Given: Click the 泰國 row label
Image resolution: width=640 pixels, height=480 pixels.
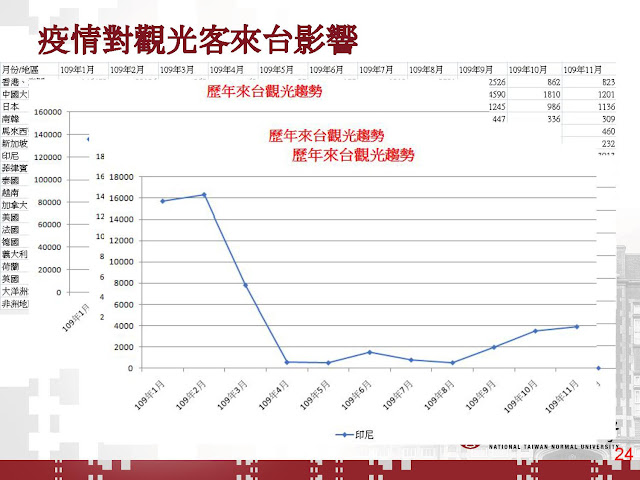Looking at the screenshot, I should tap(11, 180).
